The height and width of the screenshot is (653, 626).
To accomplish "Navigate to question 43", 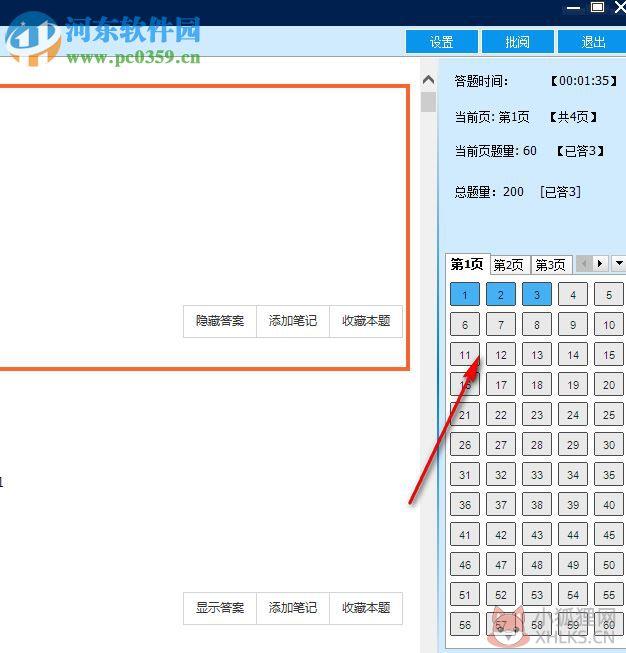I will [x=537, y=535].
